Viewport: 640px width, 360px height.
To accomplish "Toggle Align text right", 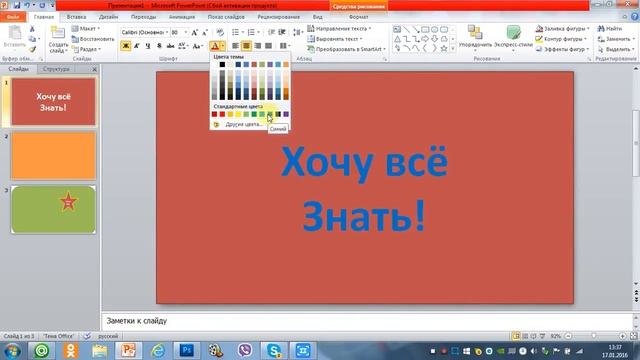I will (258, 46).
